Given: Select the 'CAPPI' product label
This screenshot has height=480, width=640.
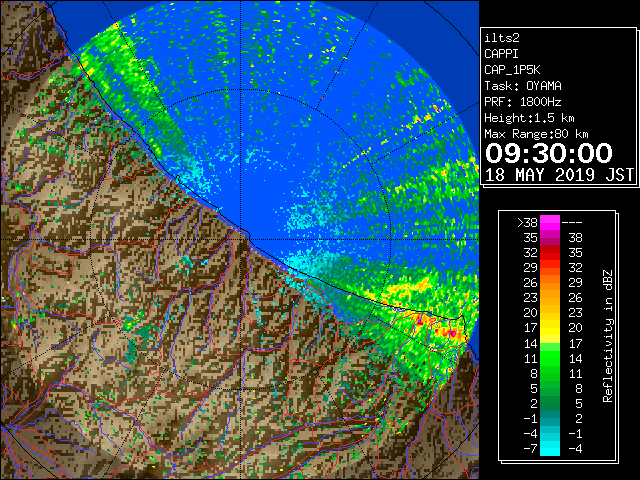Looking at the screenshot, I should pyautogui.click(x=501, y=54).
